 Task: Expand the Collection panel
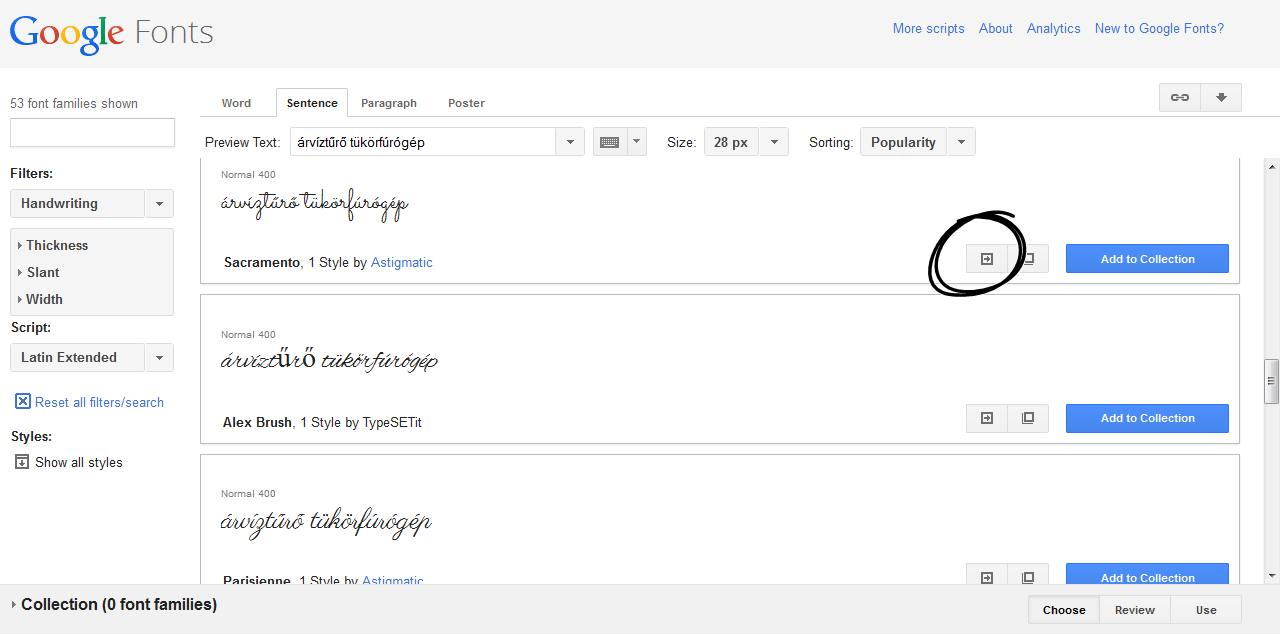coord(114,604)
